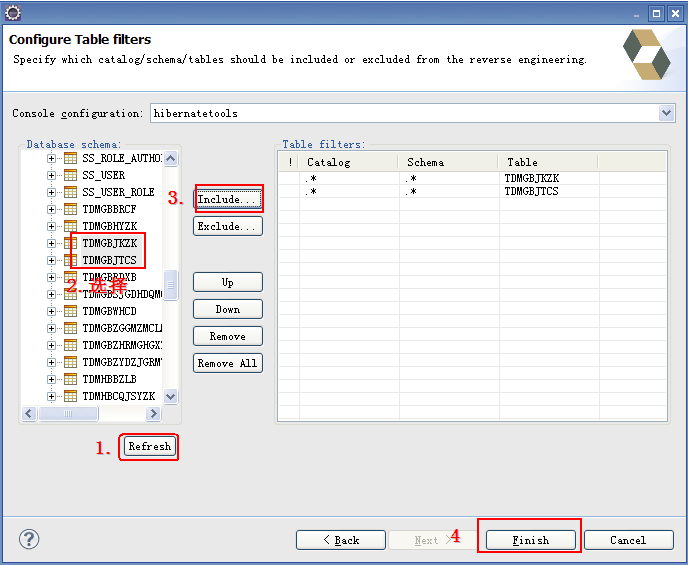Click the table icon beside TDMGBWHCD
Viewport: 688px width, 565px height.
point(70,311)
